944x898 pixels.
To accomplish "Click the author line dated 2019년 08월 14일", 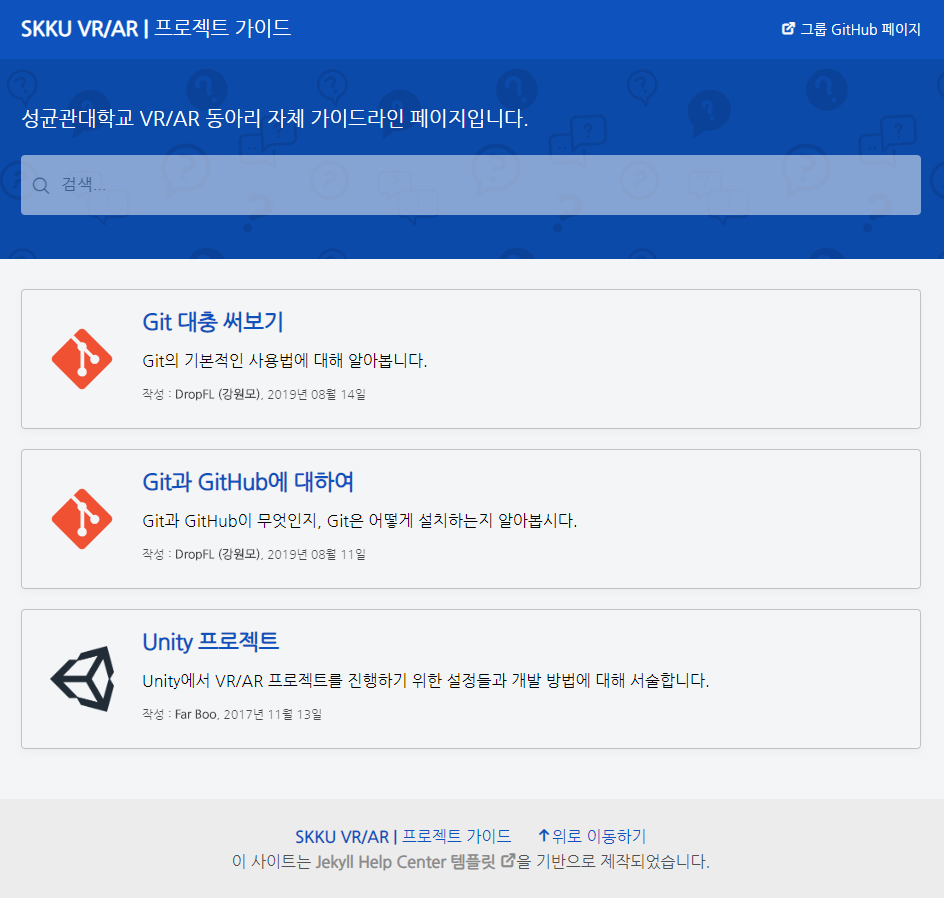I will pyautogui.click(x=254, y=394).
